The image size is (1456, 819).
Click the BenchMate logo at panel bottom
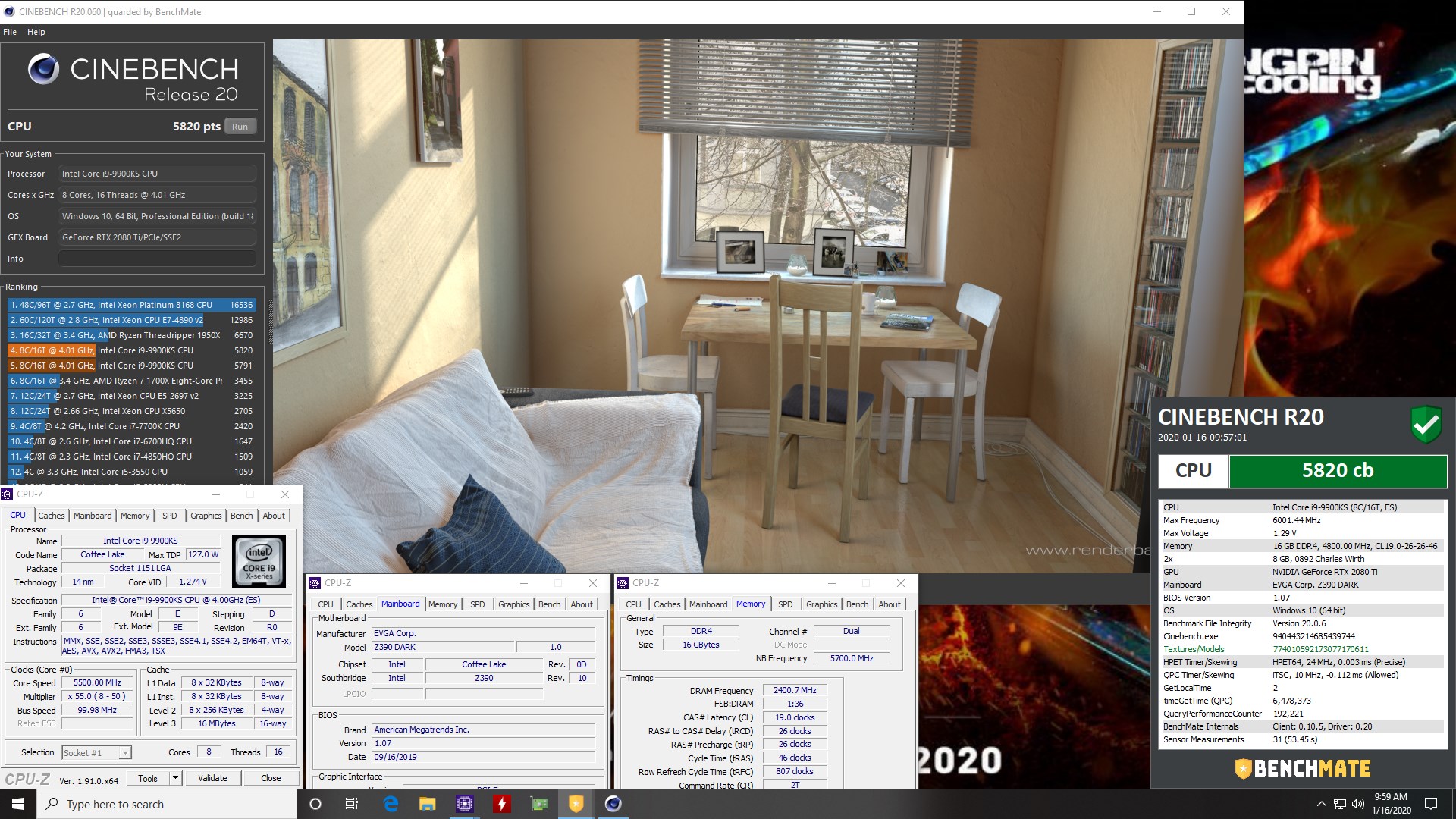(x=1302, y=768)
